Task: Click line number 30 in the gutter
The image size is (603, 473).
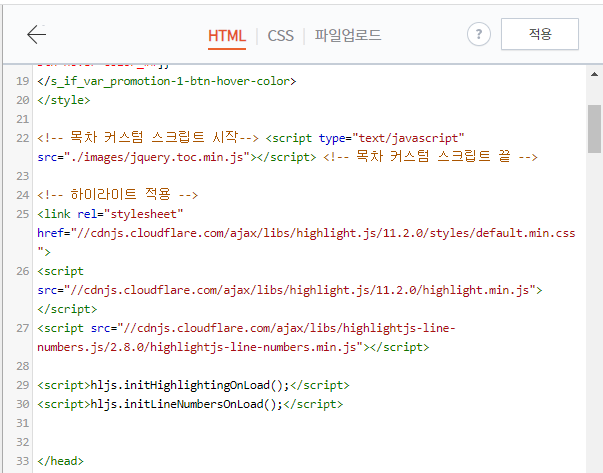Action: coord(23,404)
